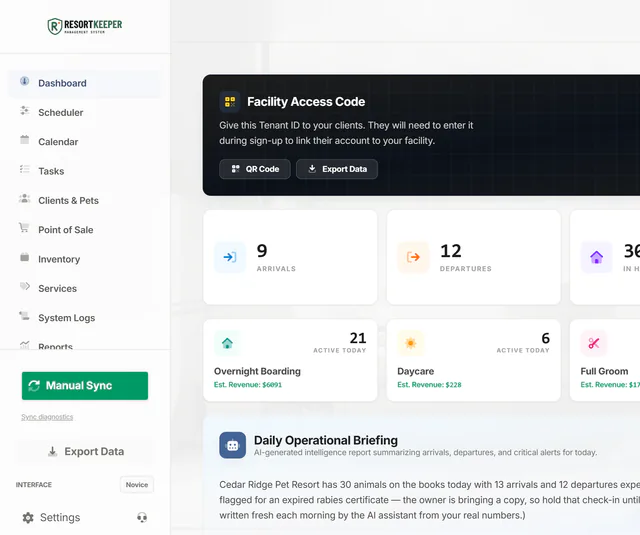This screenshot has width=640, height=535.
Task: View System Logs
Action: [x=85, y=318]
